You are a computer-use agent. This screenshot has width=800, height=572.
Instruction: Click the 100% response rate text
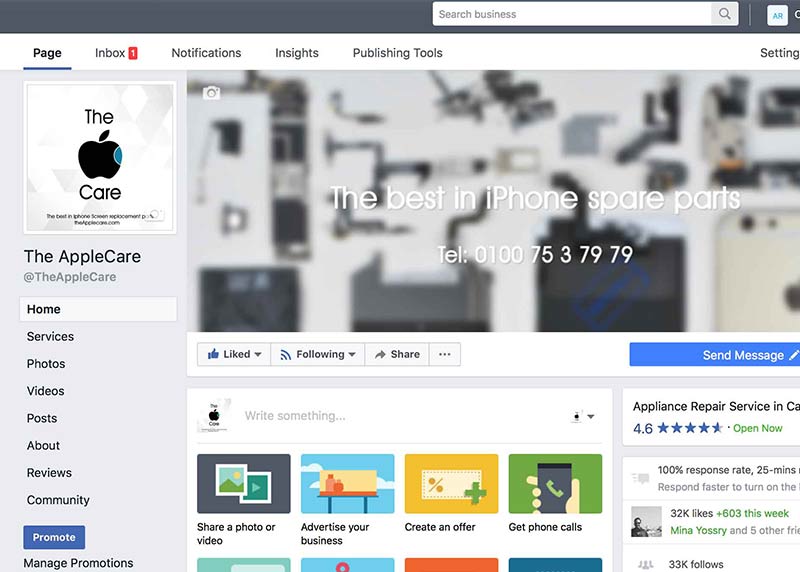(729, 470)
